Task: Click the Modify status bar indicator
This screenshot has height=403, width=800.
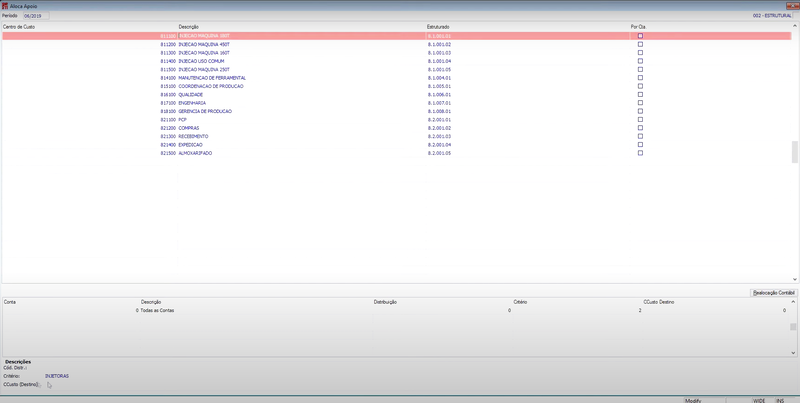Action: [x=693, y=400]
